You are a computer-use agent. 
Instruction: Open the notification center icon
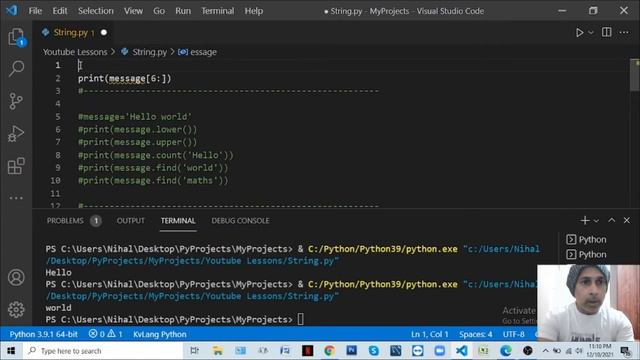pyautogui.click(x=625, y=351)
